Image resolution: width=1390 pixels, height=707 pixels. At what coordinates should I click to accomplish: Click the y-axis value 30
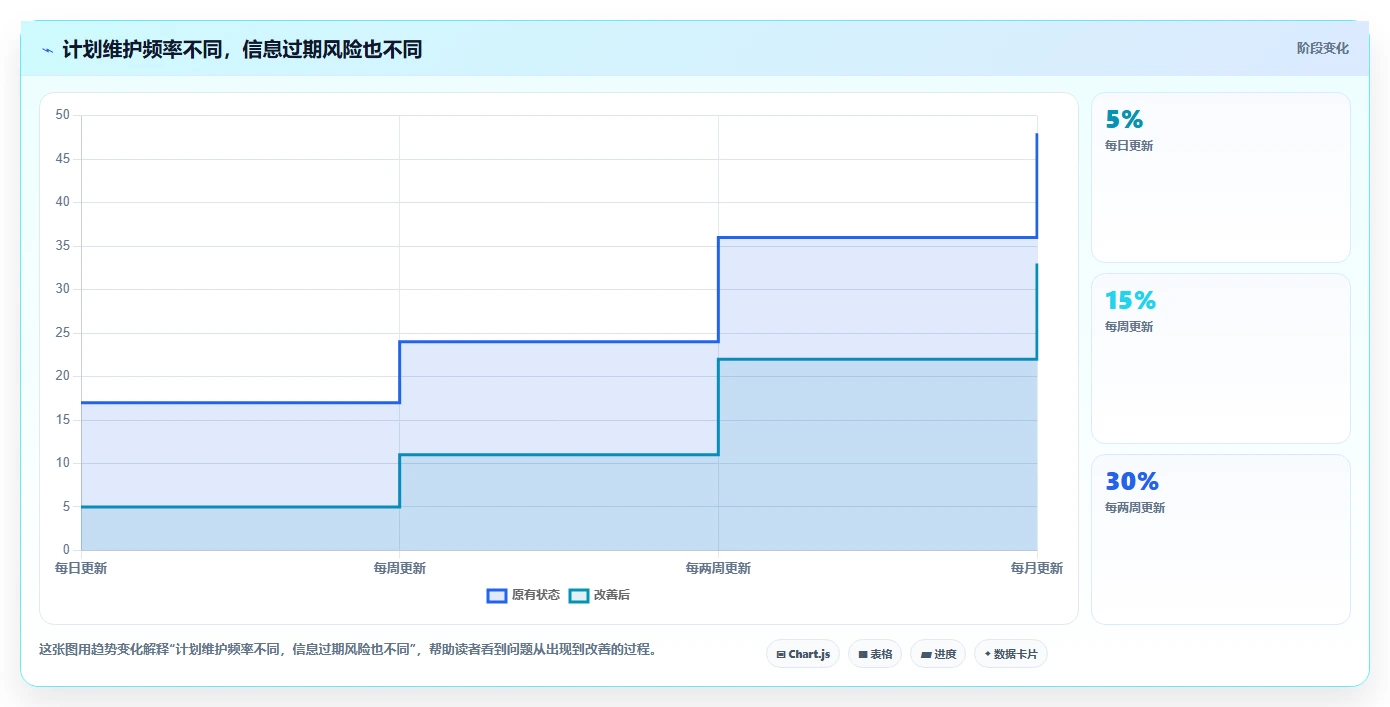click(63, 289)
